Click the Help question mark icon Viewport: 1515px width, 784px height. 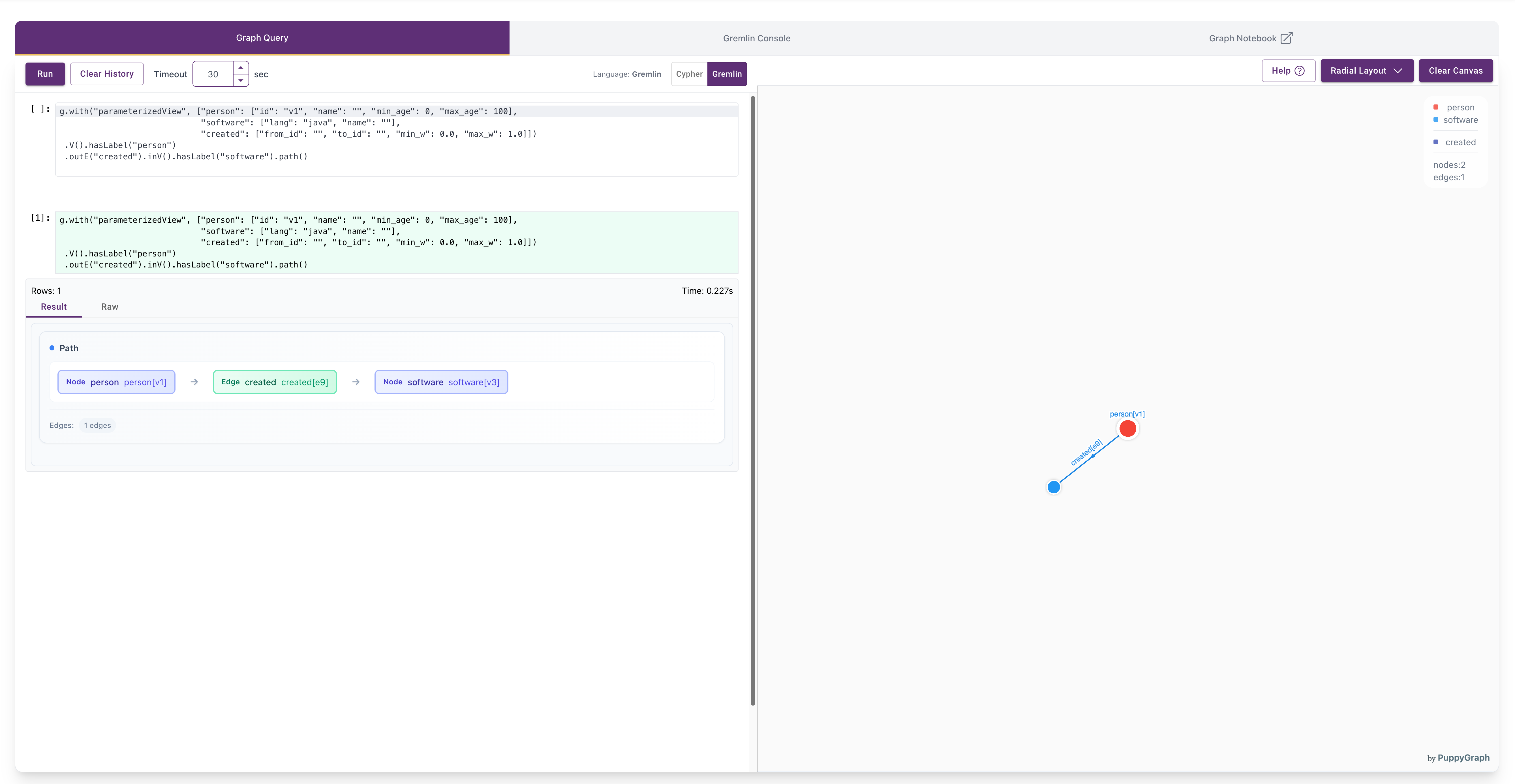coord(1300,70)
